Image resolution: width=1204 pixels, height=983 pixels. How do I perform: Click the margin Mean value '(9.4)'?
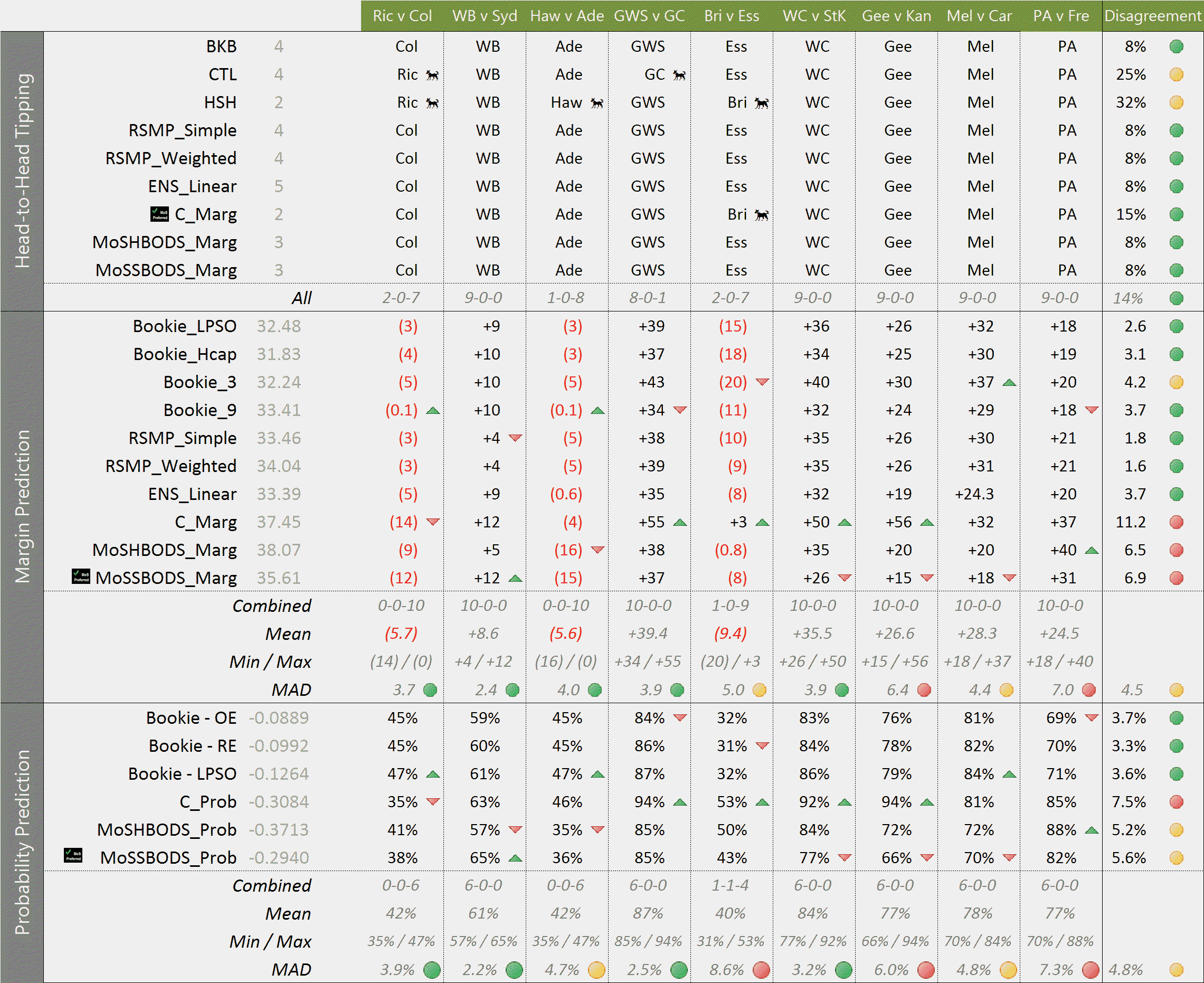pyautogui.click(x=730, y=634)
